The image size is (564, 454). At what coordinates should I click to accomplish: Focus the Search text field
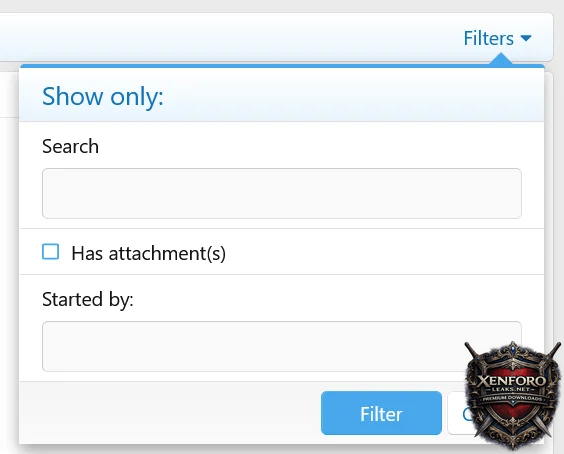click(282, 193)
